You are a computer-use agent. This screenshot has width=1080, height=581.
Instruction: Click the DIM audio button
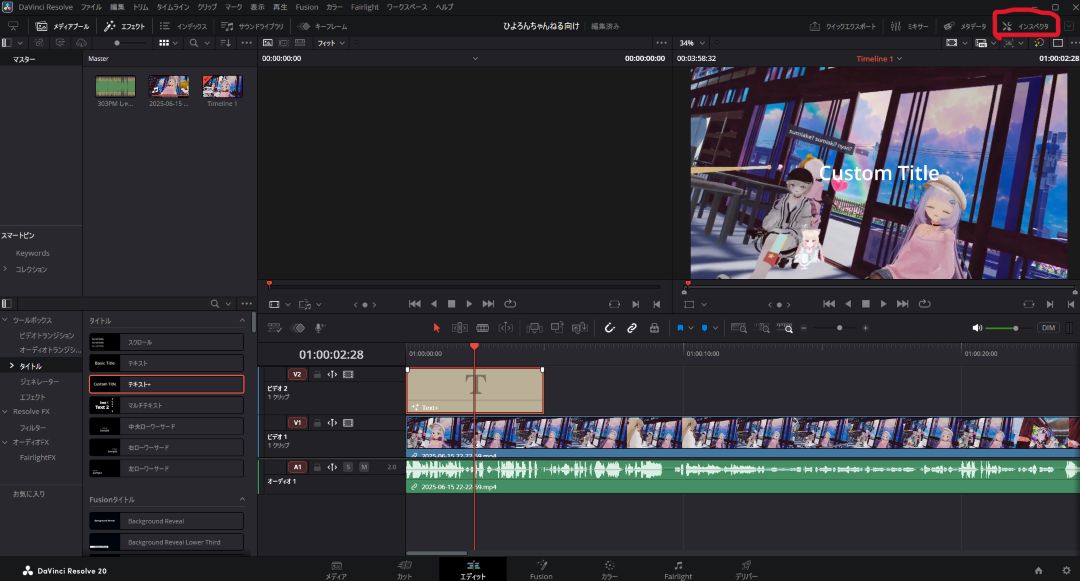pos(1047,328)
